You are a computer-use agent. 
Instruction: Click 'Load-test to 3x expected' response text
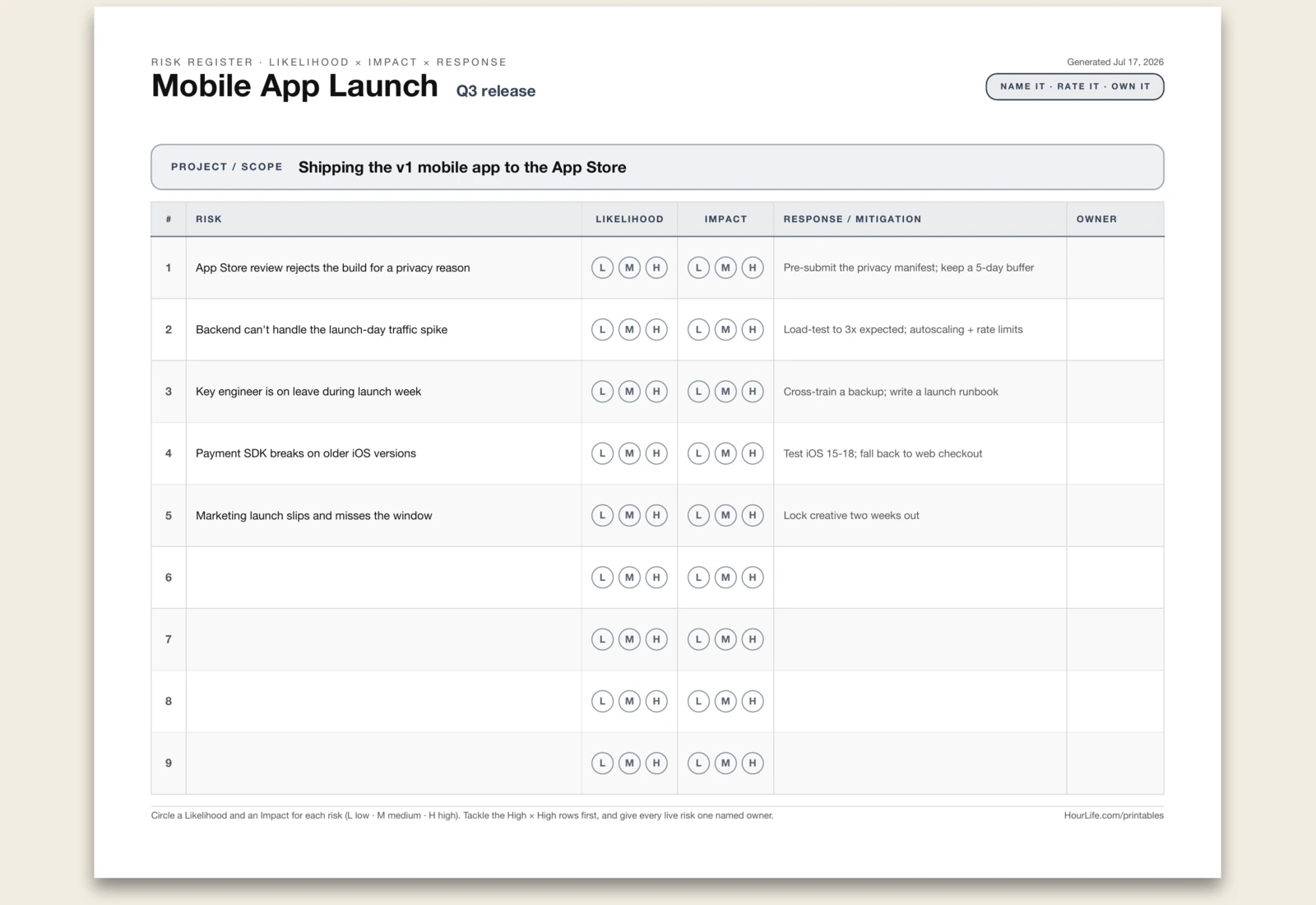[903, 329]
